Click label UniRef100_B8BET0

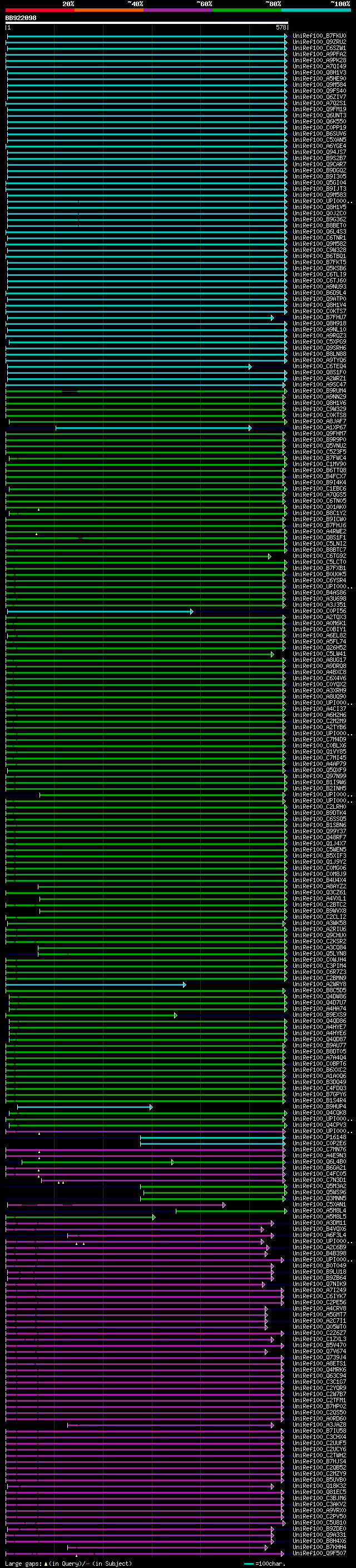pos(319,226)
